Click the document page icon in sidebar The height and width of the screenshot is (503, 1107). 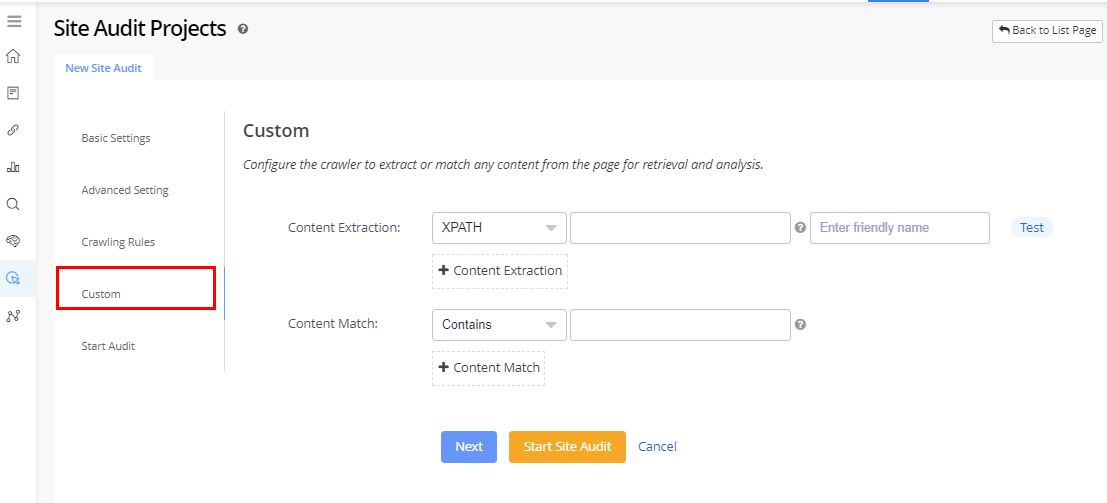coord(14,93)
